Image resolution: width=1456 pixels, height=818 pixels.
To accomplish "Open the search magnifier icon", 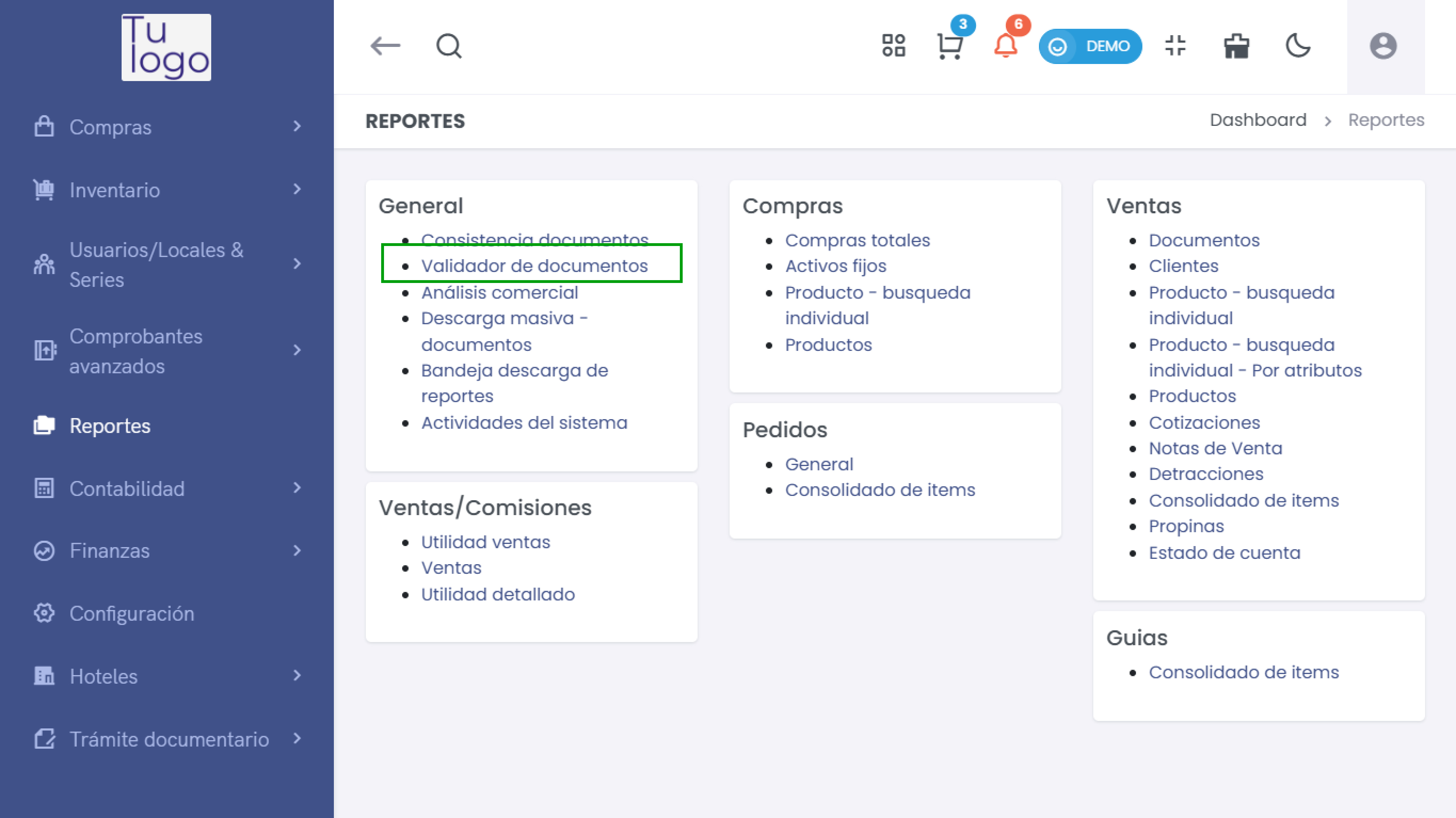I will 449,46.
